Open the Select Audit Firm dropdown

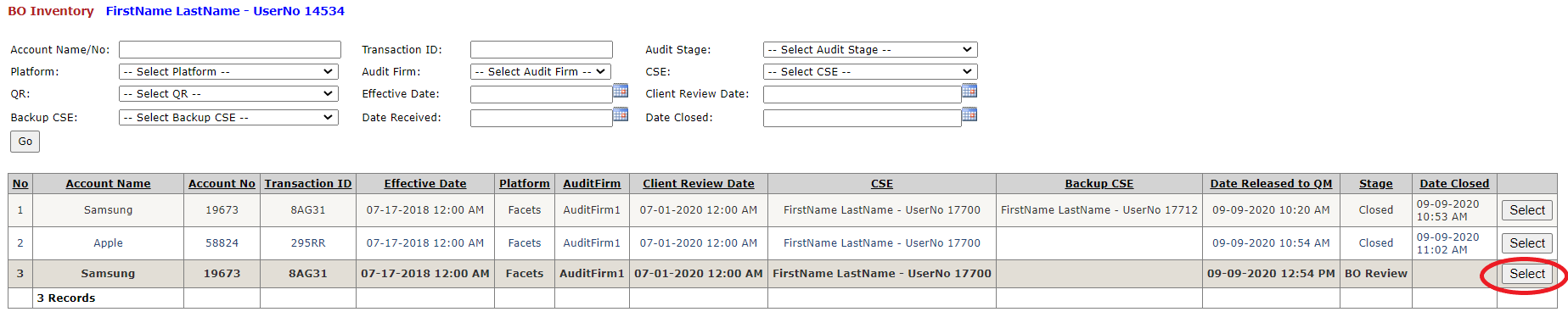(541, 72)
